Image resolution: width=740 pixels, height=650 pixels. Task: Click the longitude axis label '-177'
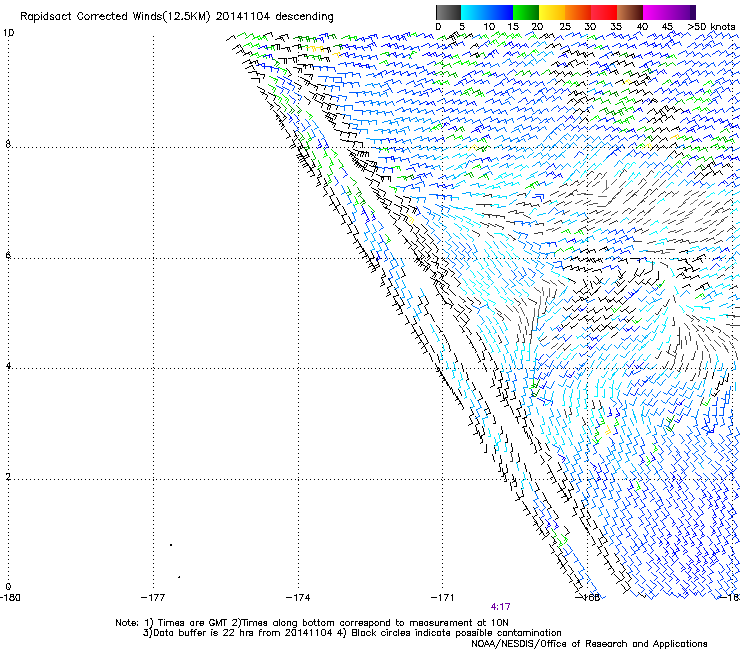[x=153, y=598]
